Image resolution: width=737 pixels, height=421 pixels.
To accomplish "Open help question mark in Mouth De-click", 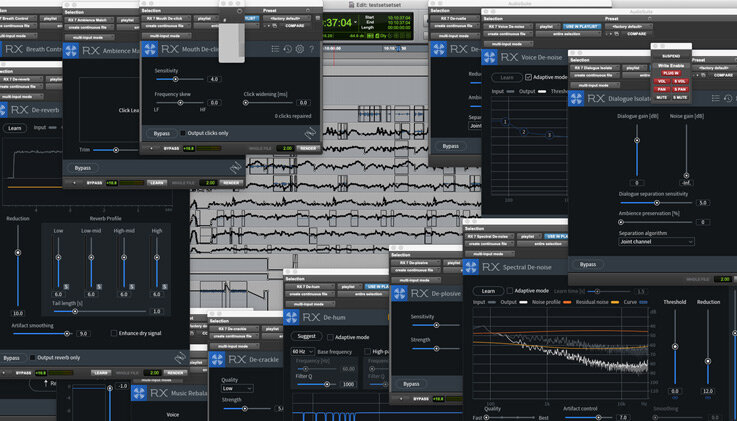I will coord(311,49).
